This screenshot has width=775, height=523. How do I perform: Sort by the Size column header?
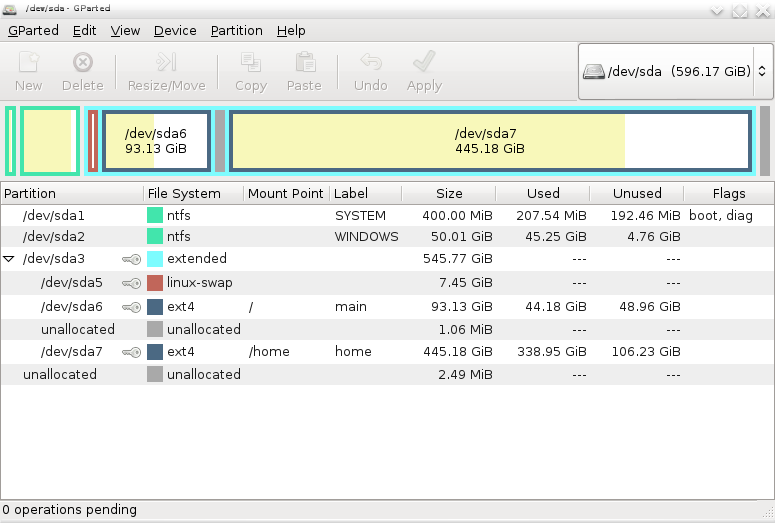pos(449,193)
